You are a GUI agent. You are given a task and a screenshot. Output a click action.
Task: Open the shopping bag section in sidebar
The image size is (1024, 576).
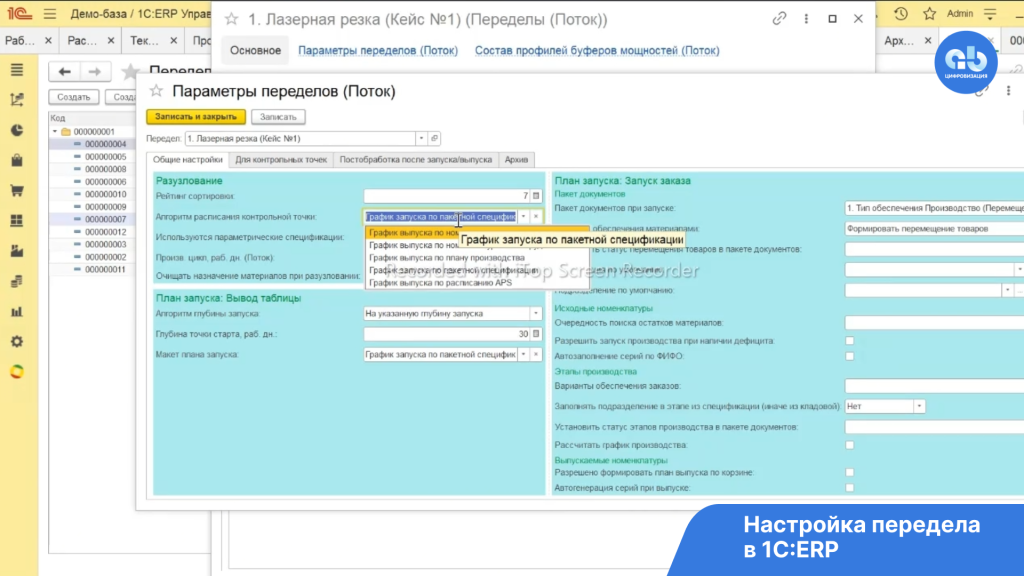(x=17, y=160)
